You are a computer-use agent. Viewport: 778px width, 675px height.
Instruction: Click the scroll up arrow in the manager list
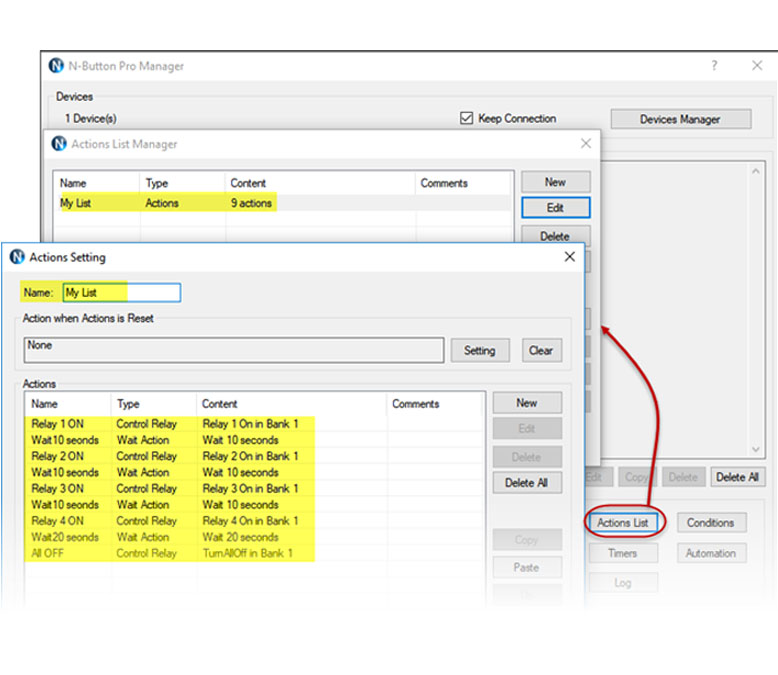[x=756, y=171]
